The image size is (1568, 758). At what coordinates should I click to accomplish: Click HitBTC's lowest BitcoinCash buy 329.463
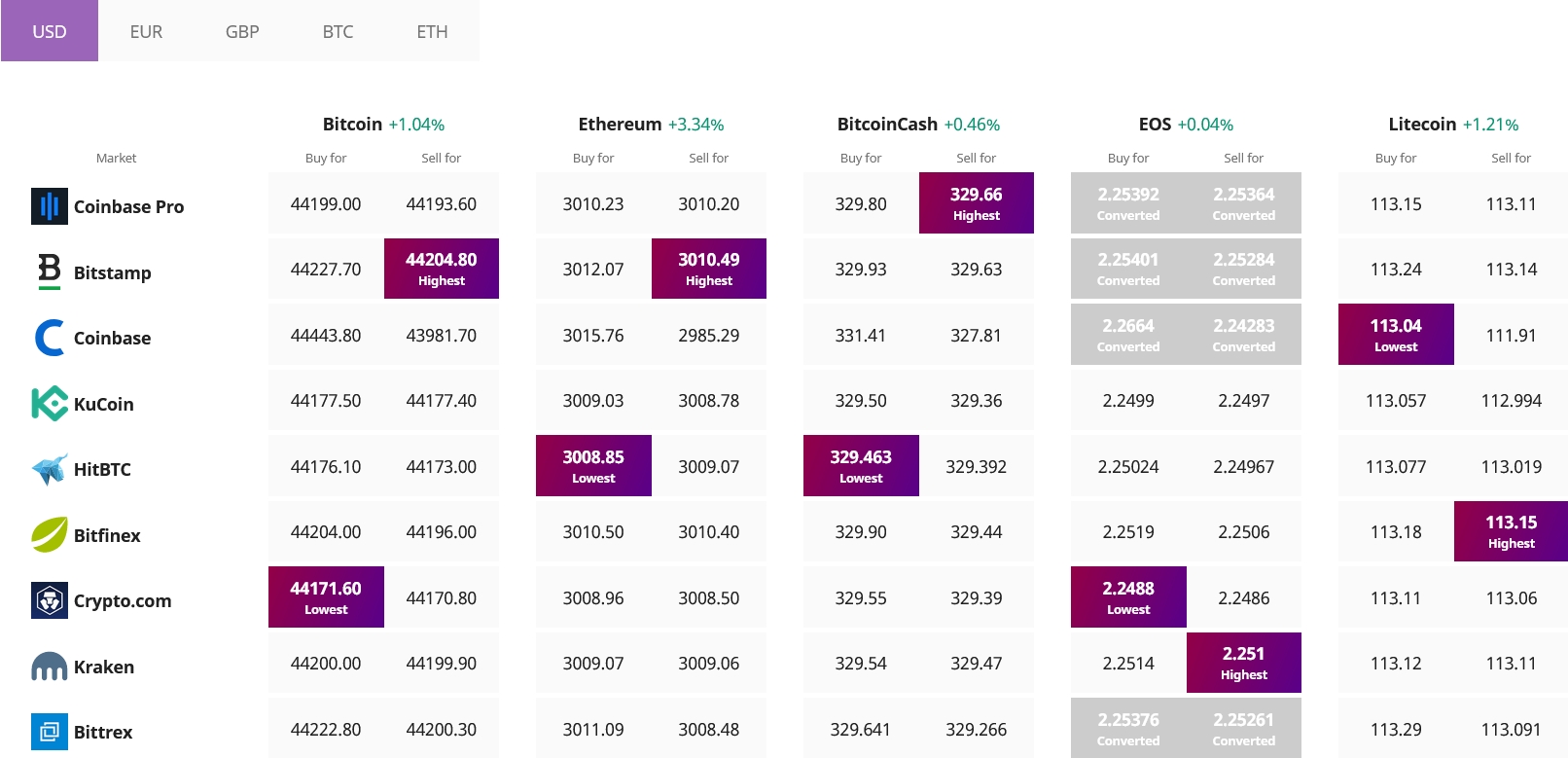point(861,465)
